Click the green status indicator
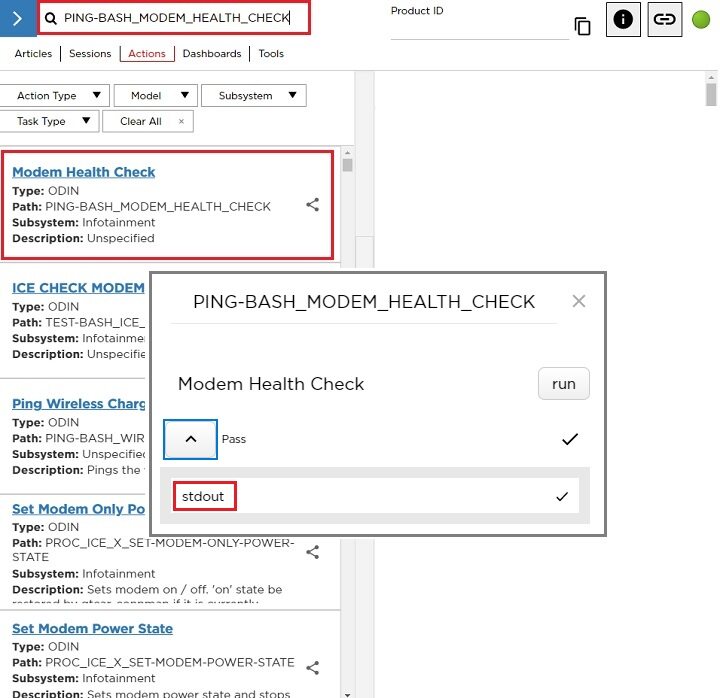Screen dimensions: 720x698 tap(701, 19)
